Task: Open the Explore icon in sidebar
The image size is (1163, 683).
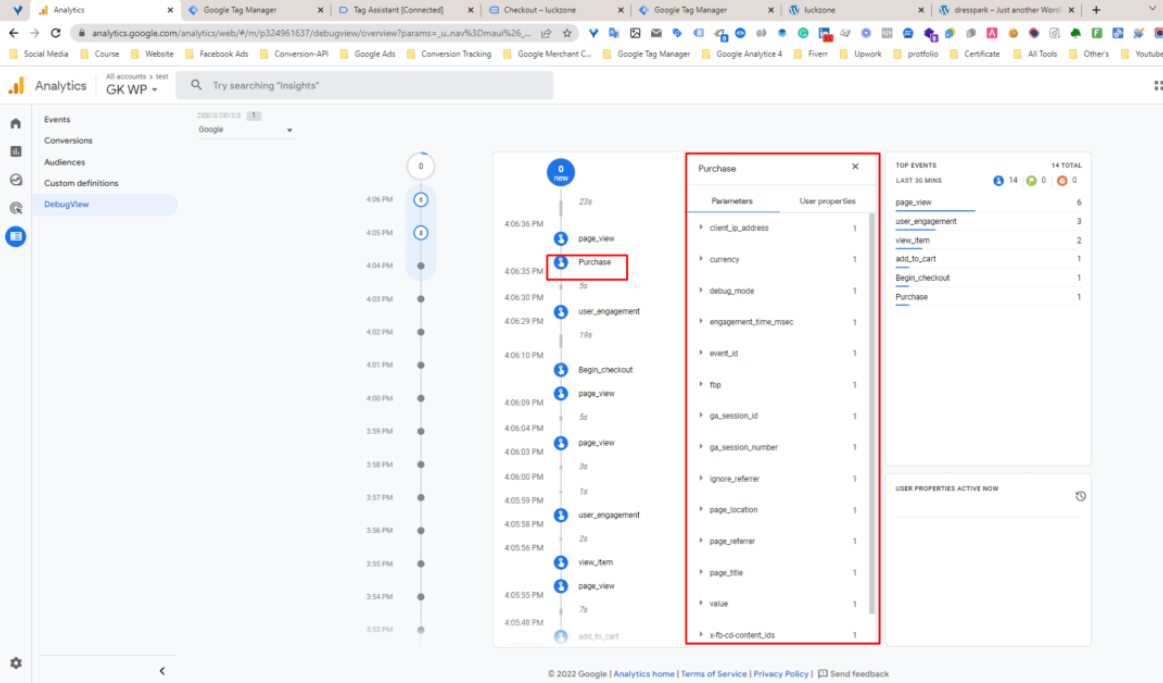Action: (15, 180)
